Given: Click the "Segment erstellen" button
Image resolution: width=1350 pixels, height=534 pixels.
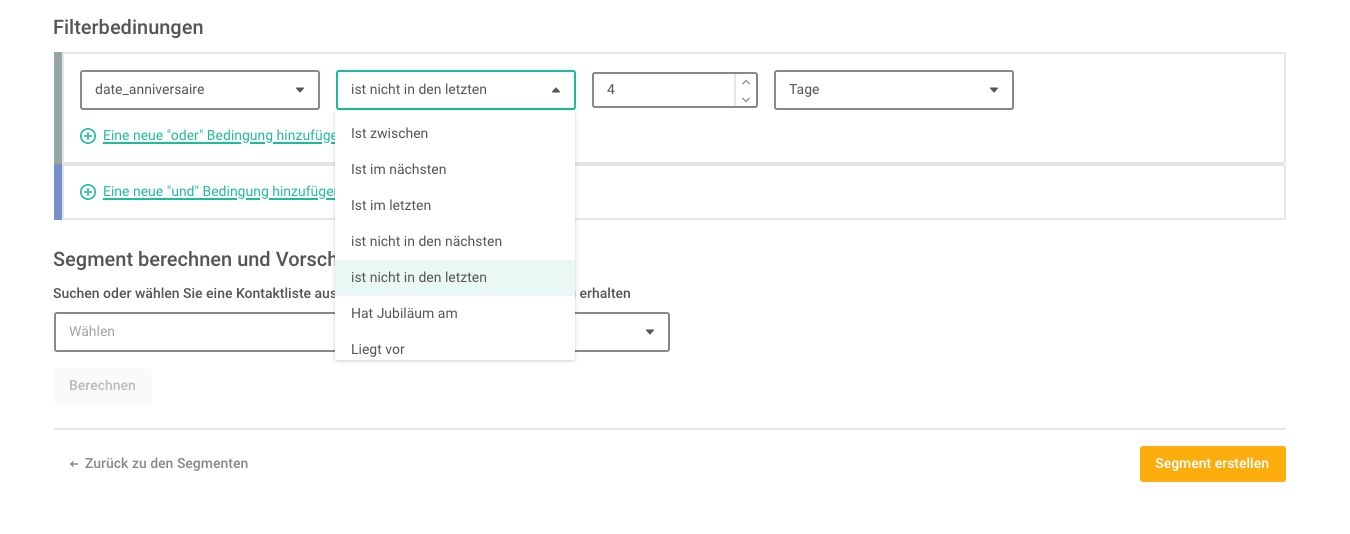Looking at the screenshot, I should 1212,464.
